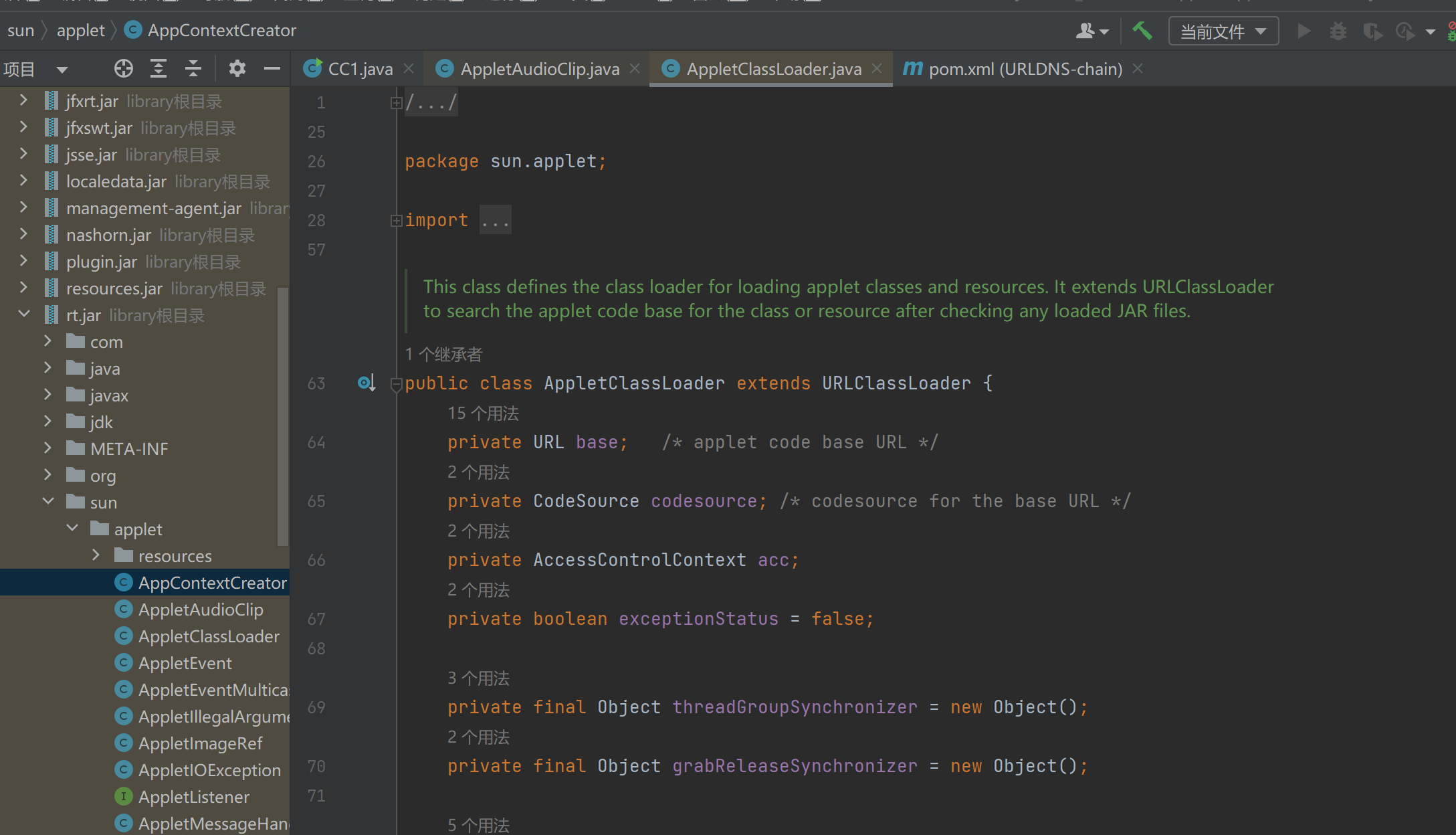The image size is (1456, 835).
Task: Open the 项目 view selector dropdown
Action: (37, 69)
